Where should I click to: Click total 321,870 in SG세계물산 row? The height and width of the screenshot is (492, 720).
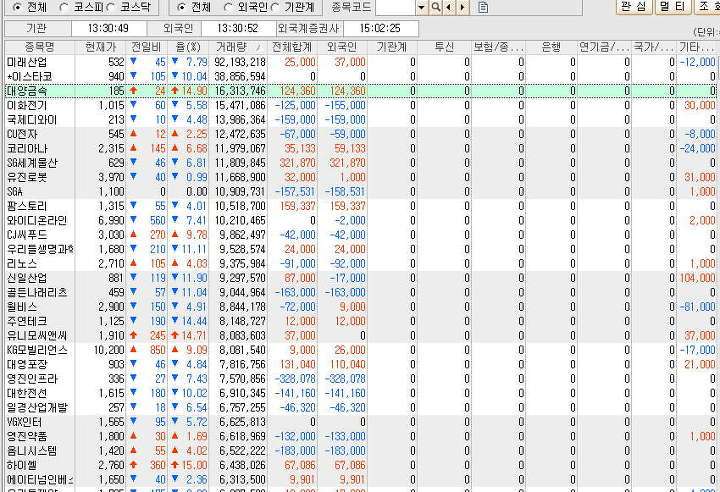tap(298, 163)
